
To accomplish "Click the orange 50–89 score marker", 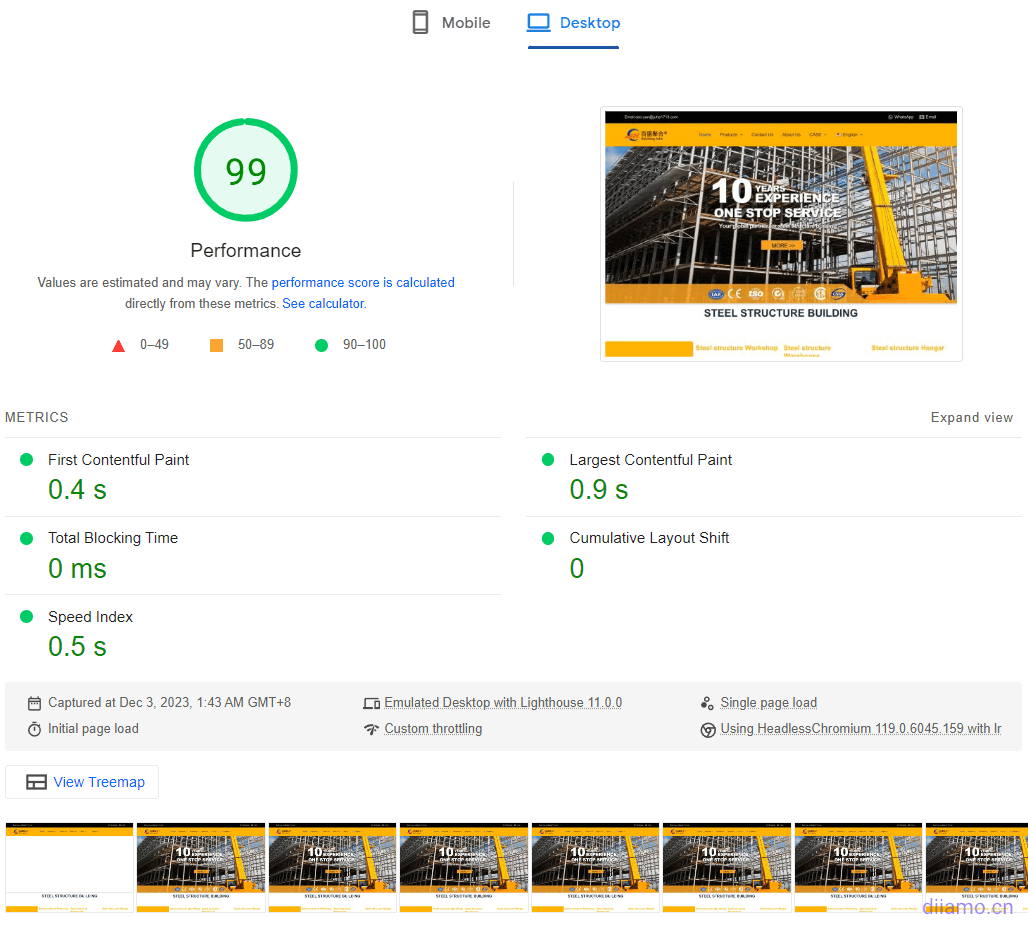I will click(216, 344).
